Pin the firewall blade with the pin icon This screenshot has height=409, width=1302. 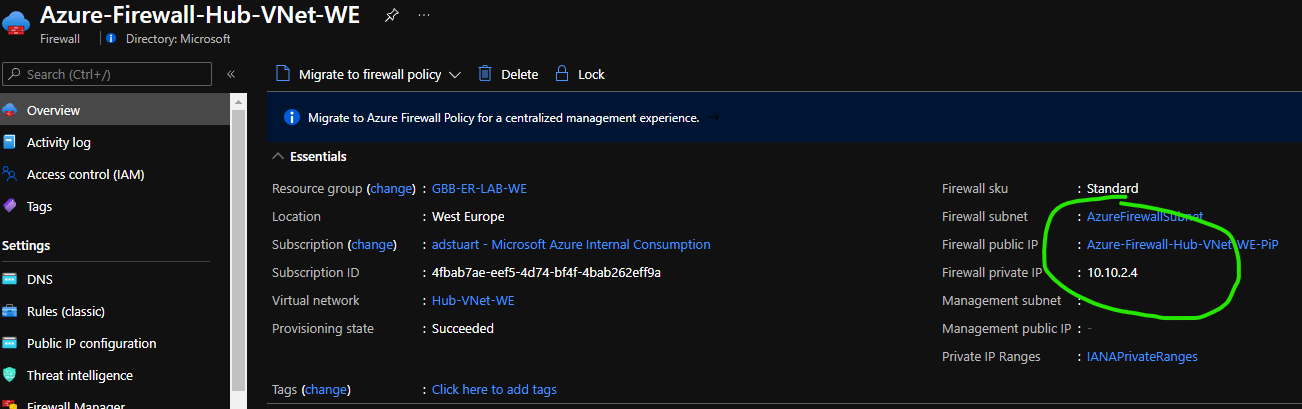pos(391,16)
